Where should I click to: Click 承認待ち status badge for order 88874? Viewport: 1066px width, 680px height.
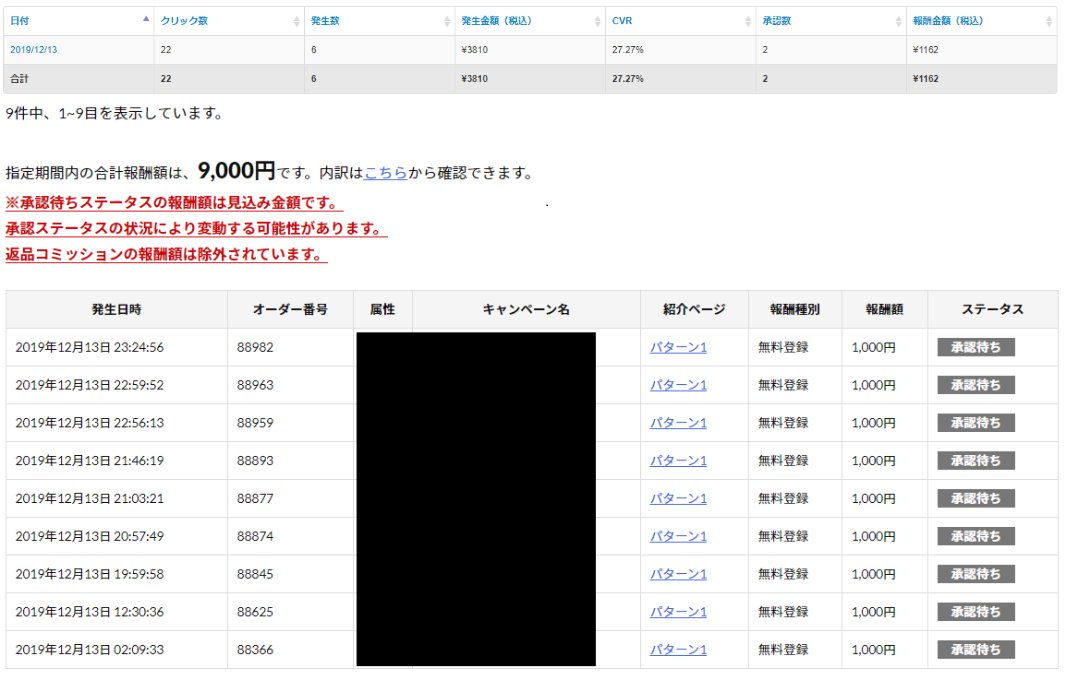click(976, 536)
